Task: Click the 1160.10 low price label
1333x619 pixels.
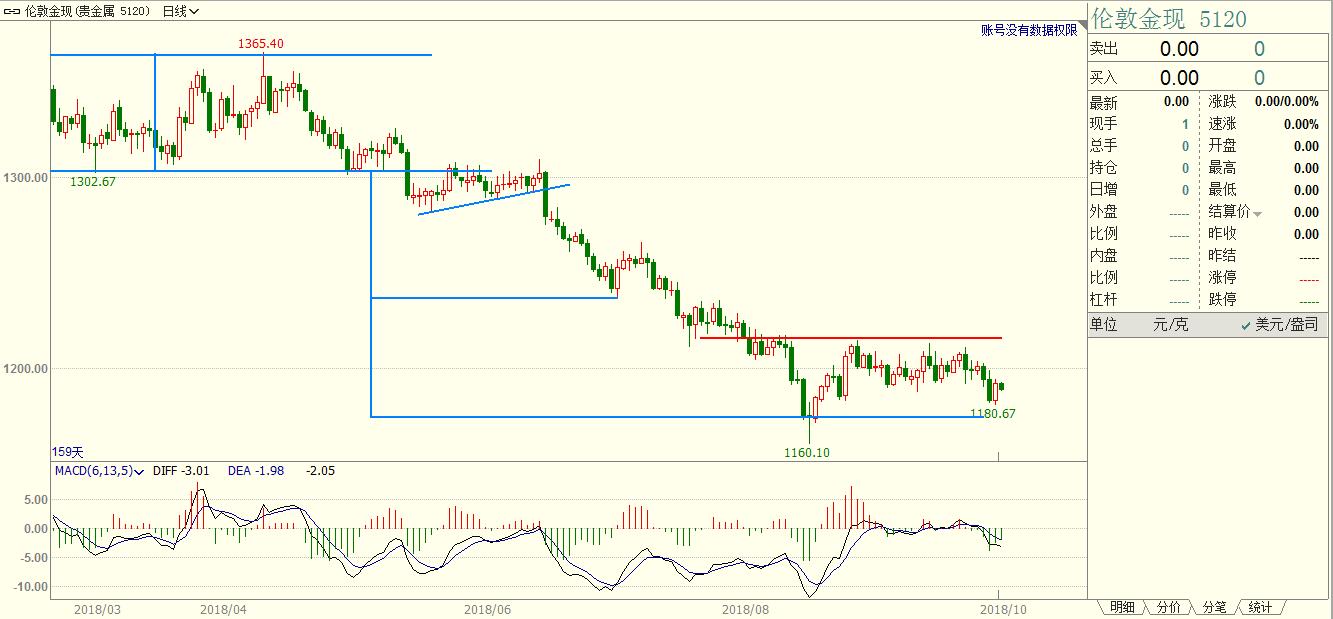Action: pos(806,452)
